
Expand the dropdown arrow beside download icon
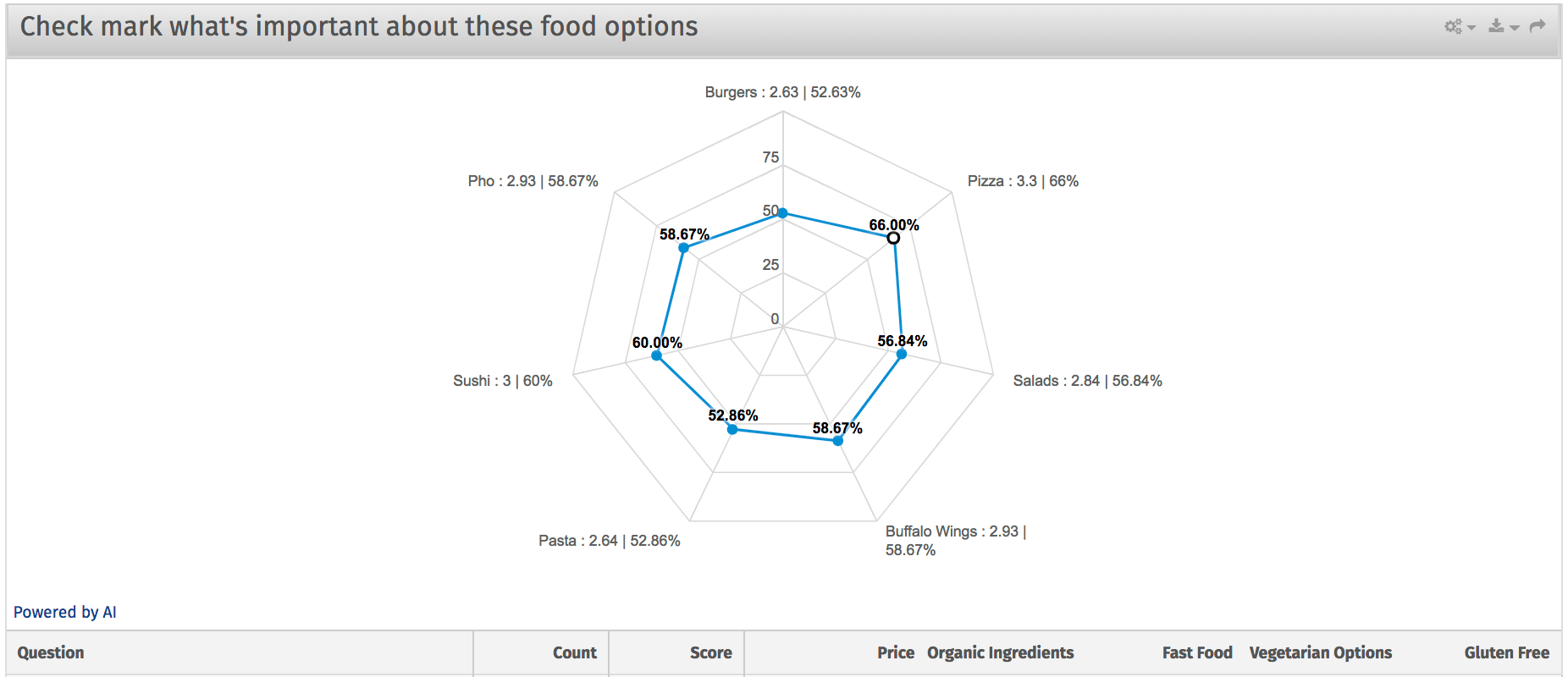coord(1515,28)
